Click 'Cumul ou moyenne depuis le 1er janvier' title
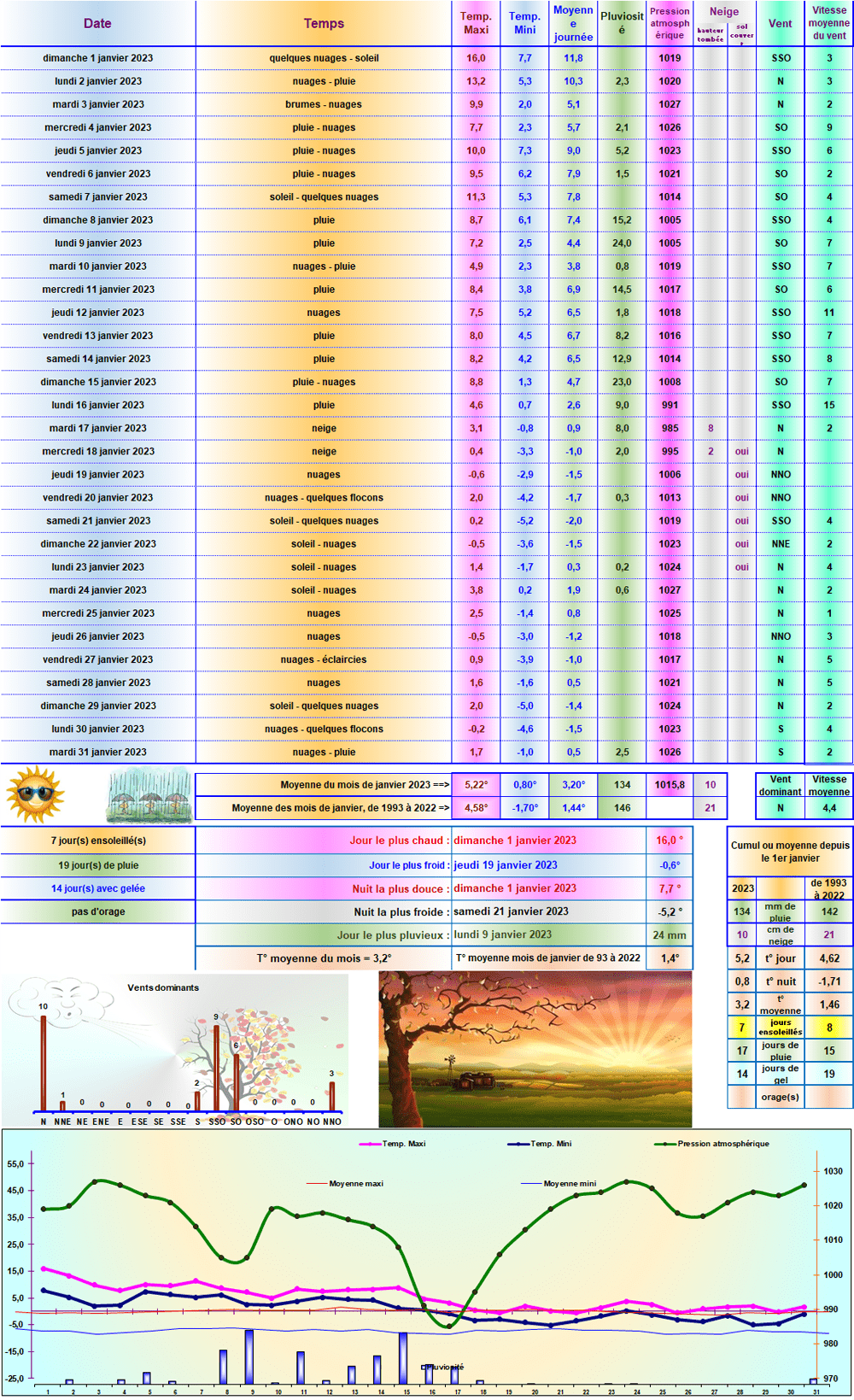Viewport: 854px width, 1400px height. coord(790,852)
